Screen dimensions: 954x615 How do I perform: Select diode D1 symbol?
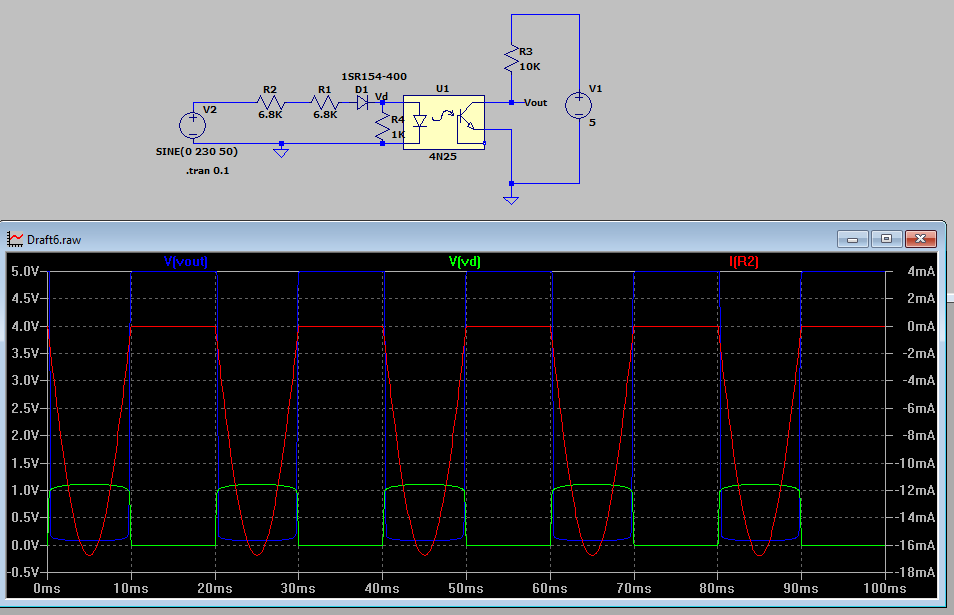363,103
